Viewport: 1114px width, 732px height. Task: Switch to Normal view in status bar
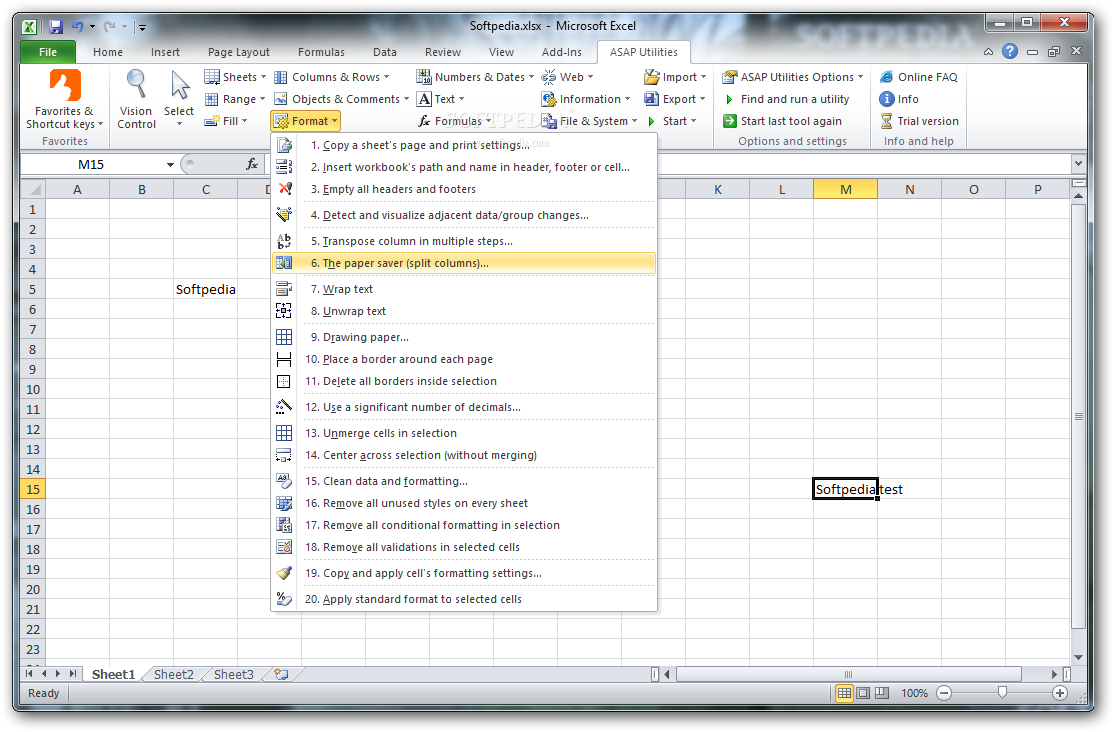(x=844, y=693)
